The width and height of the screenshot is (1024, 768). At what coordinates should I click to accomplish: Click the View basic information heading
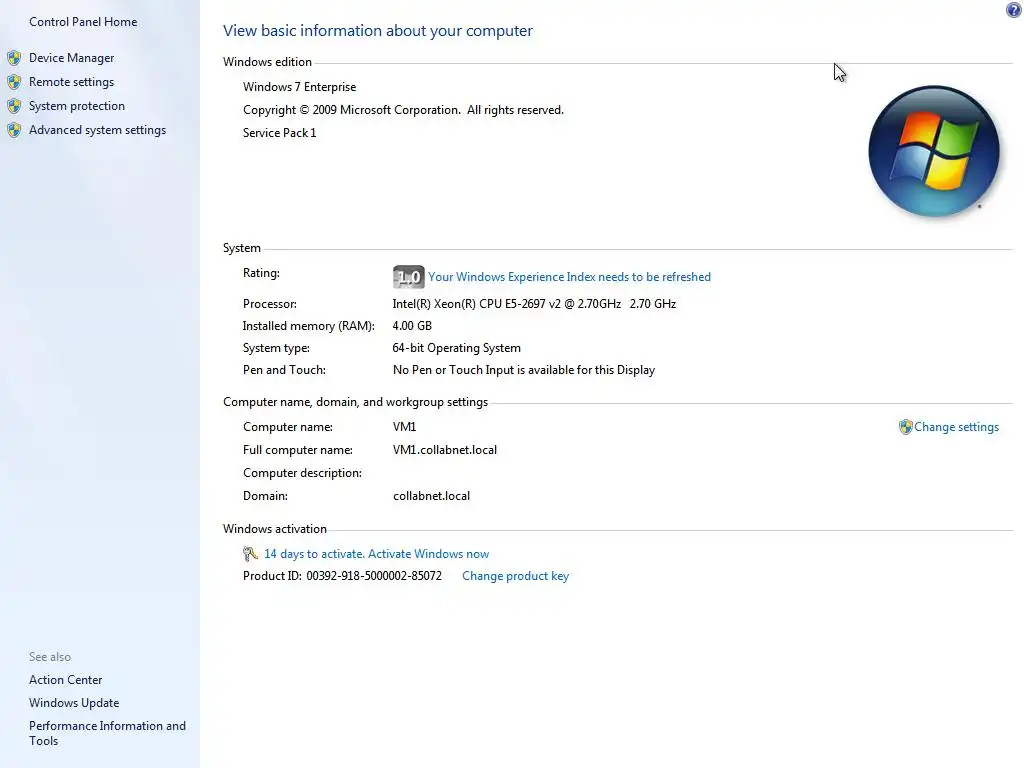tap(377, 31)
